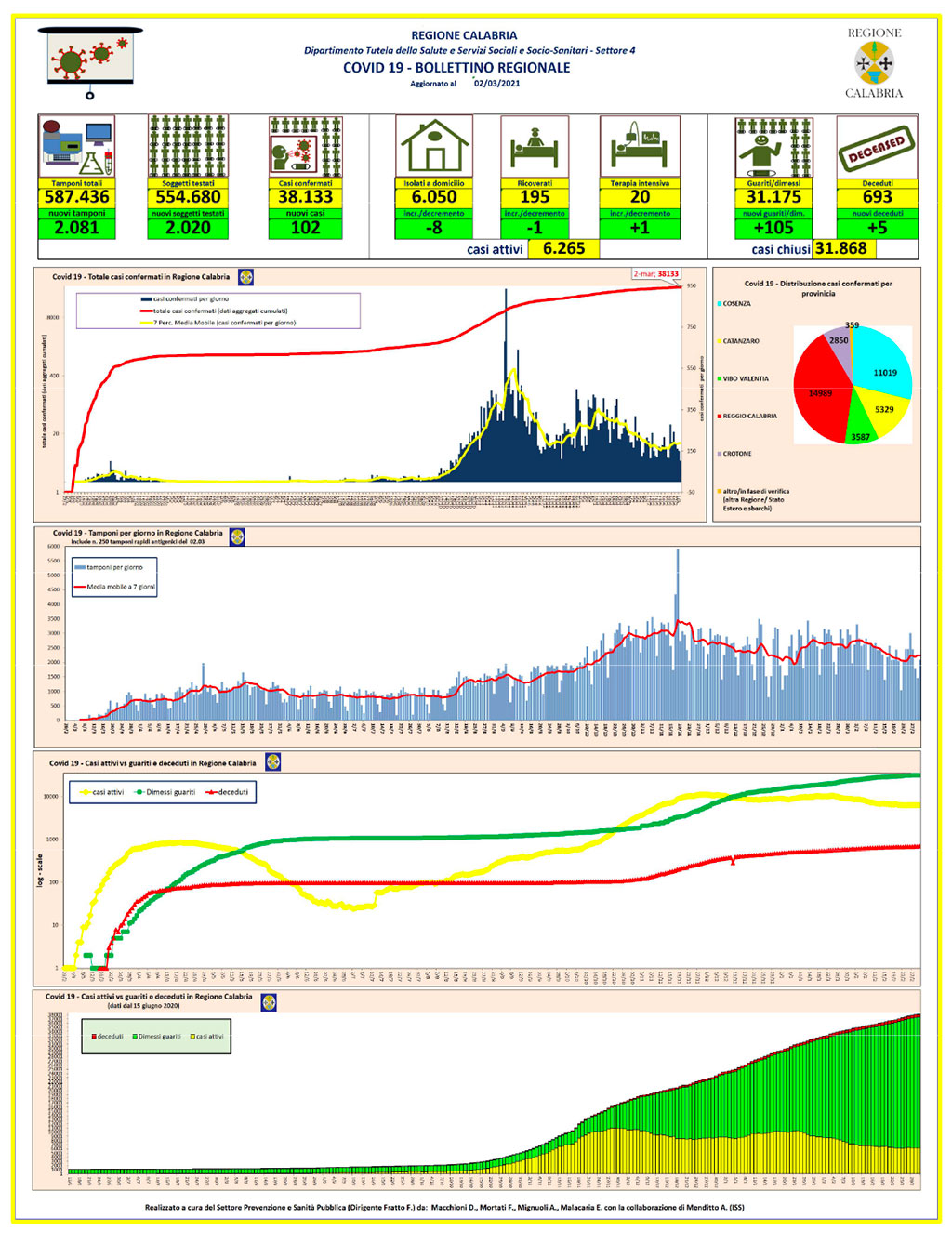952x1244 pixels.
Task: Click the virus presentation board image
Action: [x=90, y=62]
